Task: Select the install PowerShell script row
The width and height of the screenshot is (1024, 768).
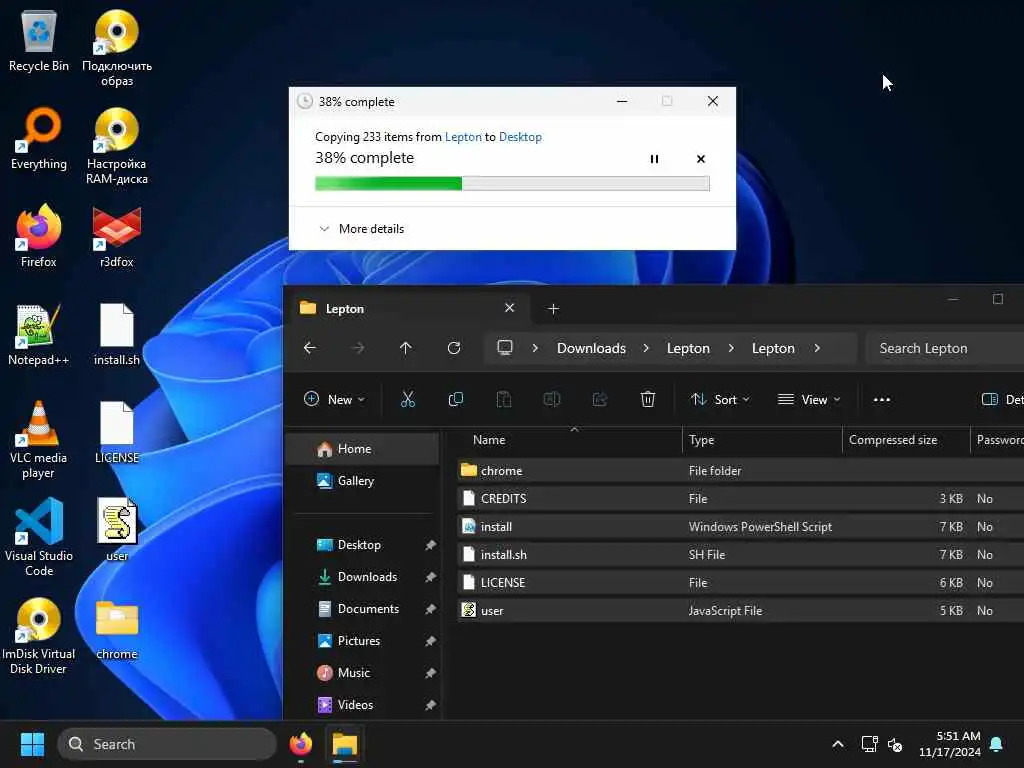Action: click(741, 526)
